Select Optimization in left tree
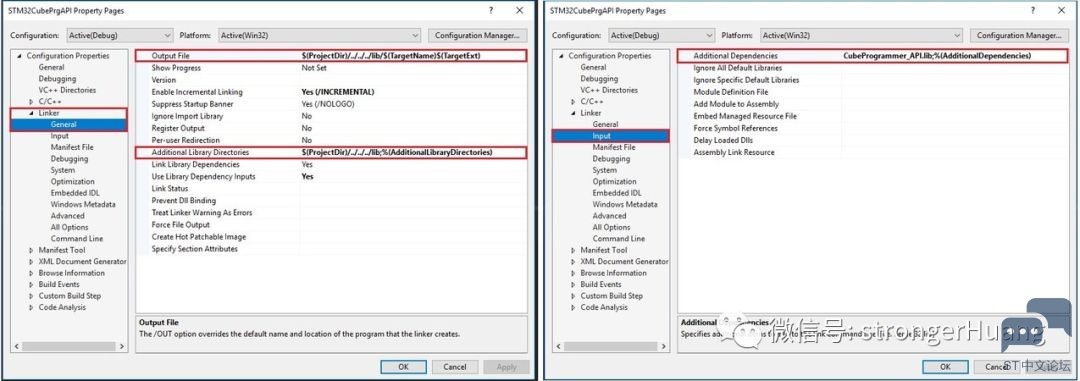This screenshot has height=381, width=1080. coord(72,181)
